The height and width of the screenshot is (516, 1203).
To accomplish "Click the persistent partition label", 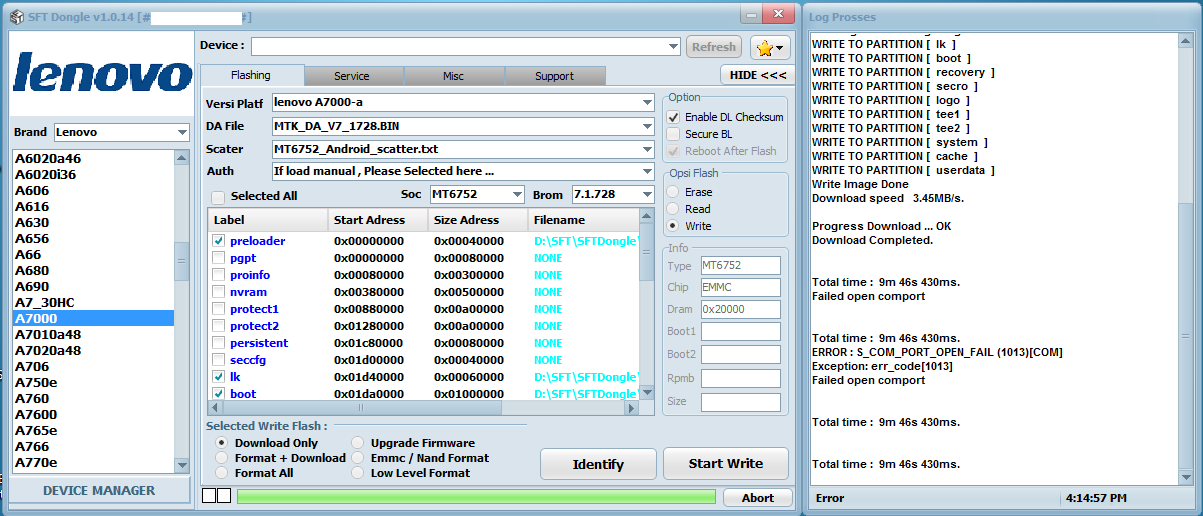I will [x=259, y=343].
